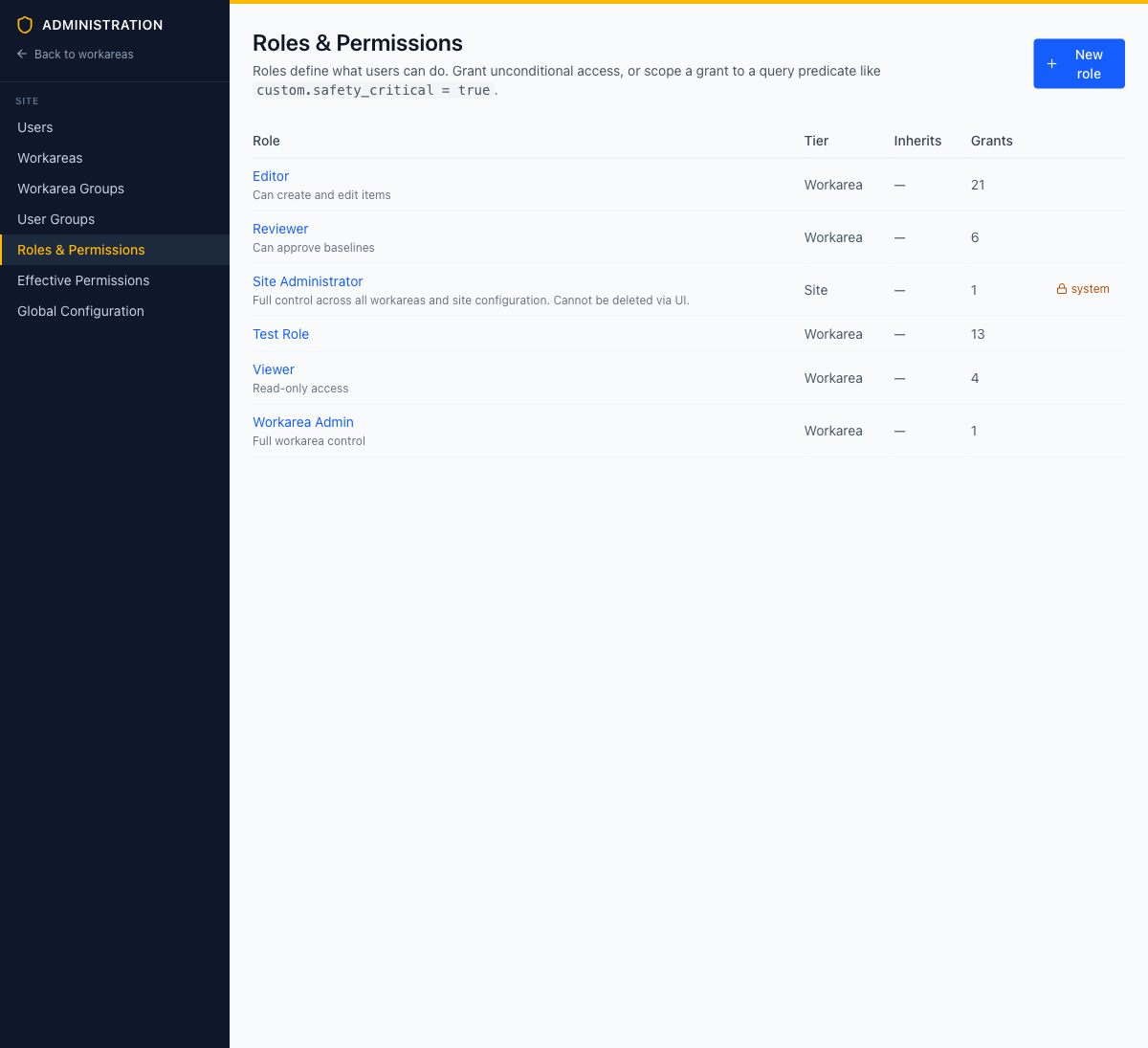Click the Role column header
The height and width of the screenshot is (1048, 1148).
click(x=266, y=141)
